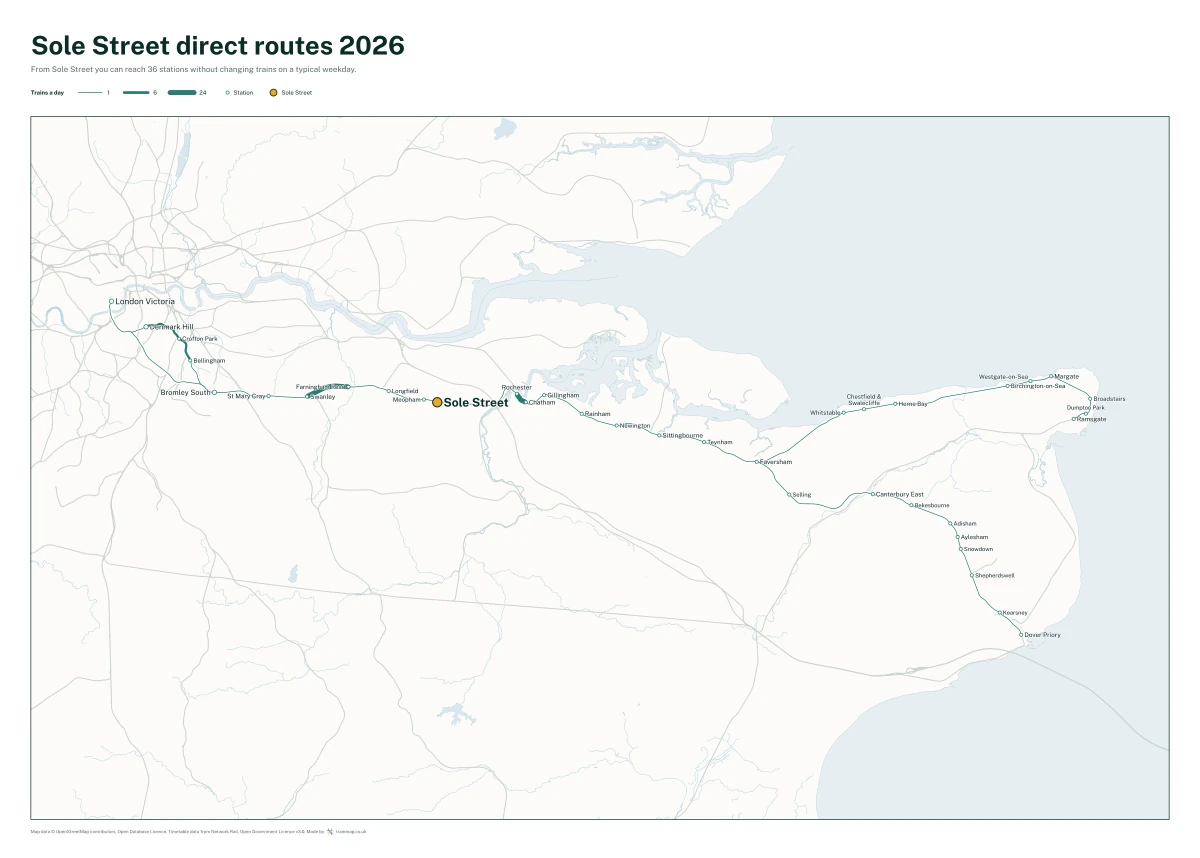Select the Snowdown station label
The width and height of the screenshot is (1200, 858).
[979, 549]
